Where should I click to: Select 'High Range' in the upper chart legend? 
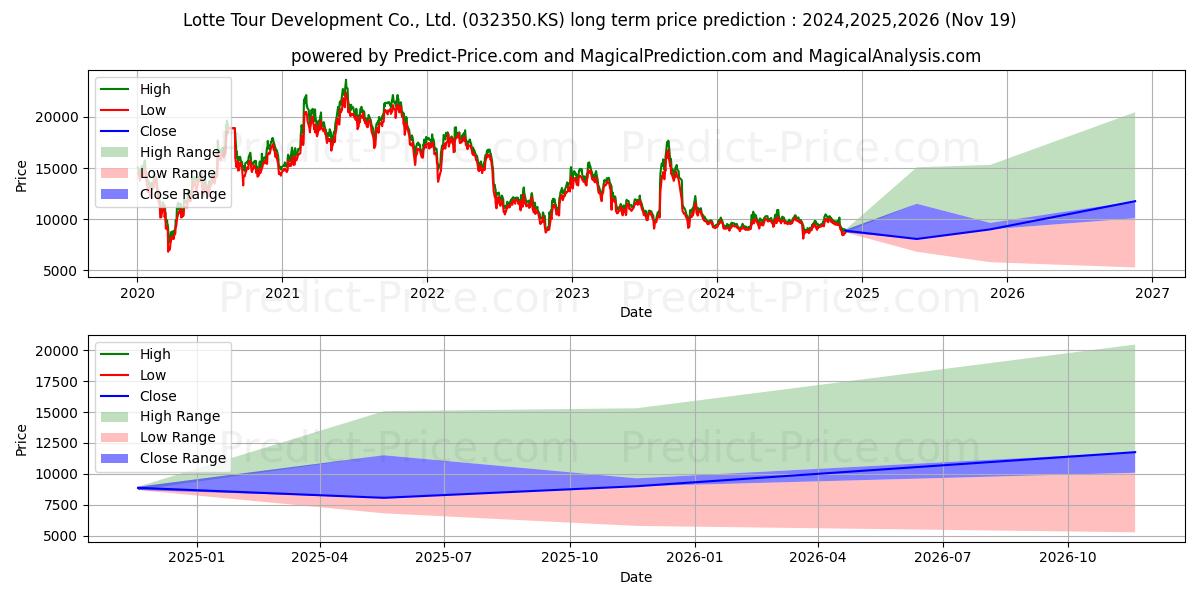(180, 152)
